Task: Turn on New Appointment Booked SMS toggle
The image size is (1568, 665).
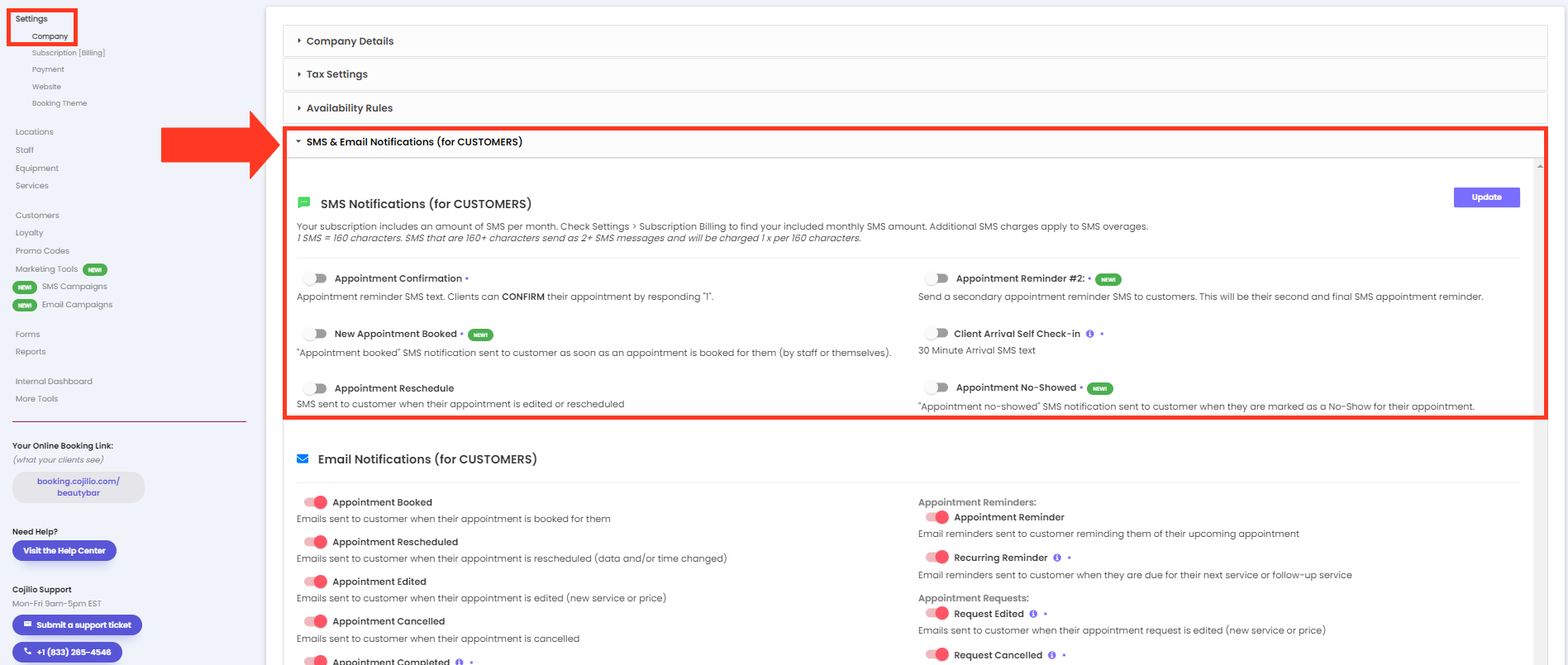Action: point(315,334)
